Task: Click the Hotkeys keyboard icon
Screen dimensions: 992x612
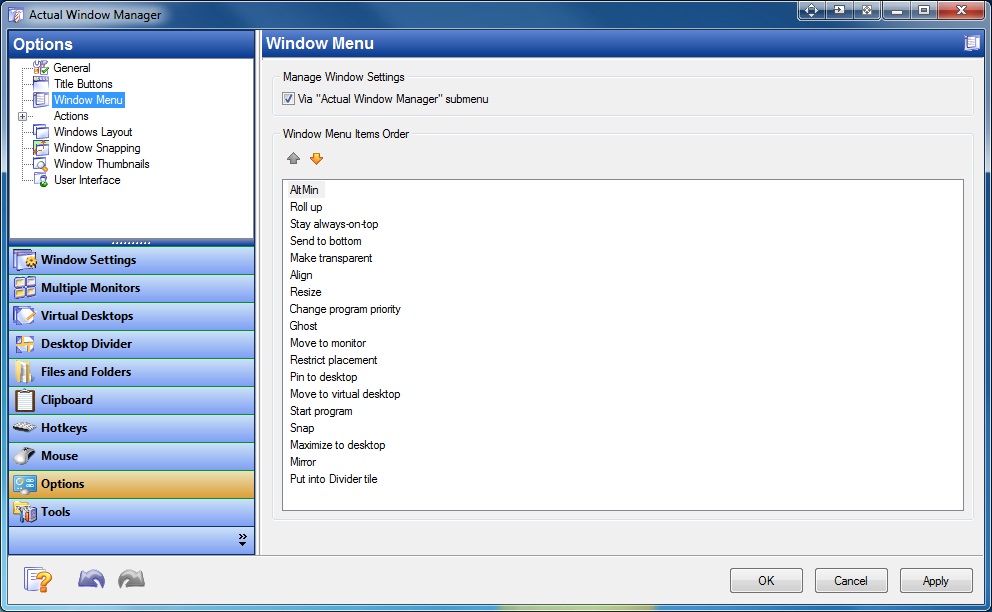Action: [x=25, y=427]
